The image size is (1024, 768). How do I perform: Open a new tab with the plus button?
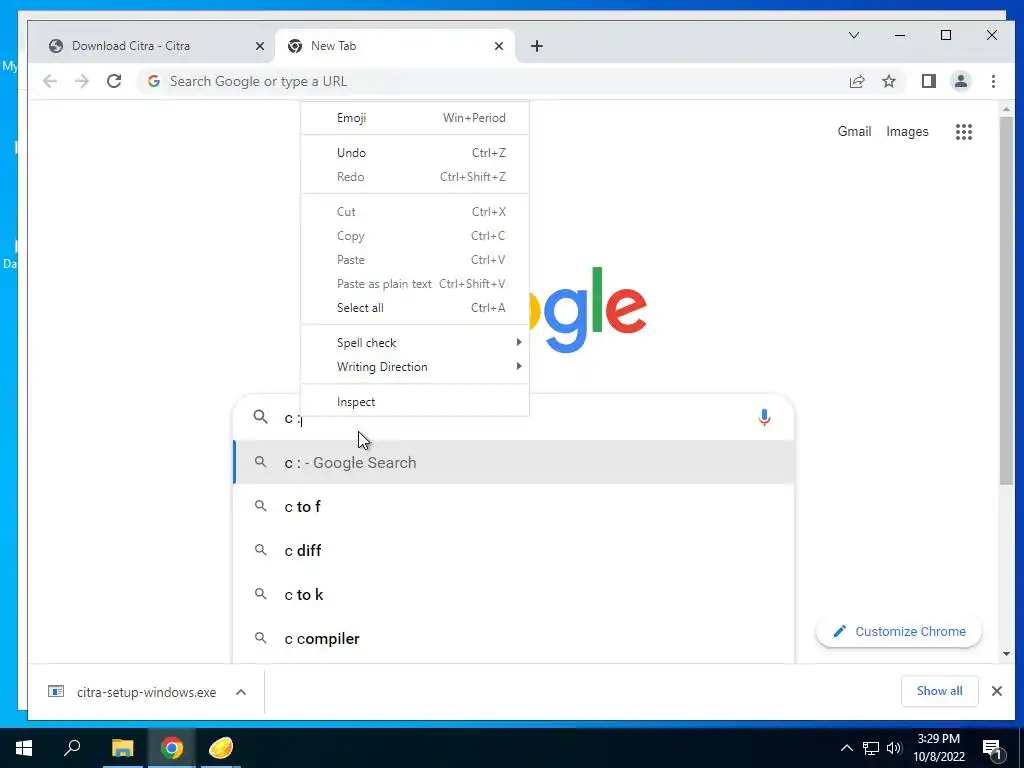pyautogui.click(x=537, y=46)
